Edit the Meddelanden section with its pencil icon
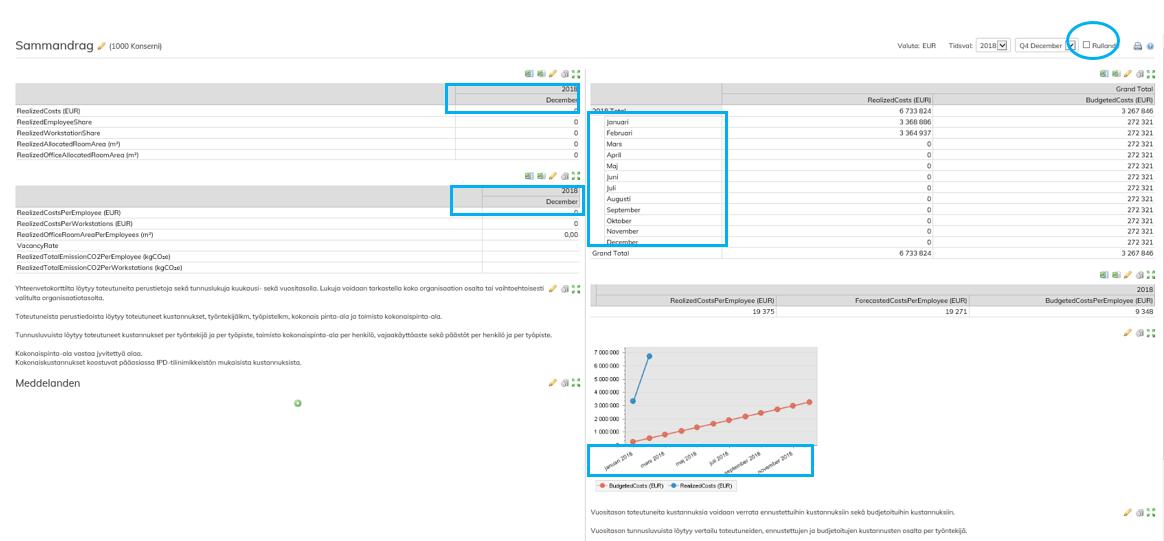 553,383
